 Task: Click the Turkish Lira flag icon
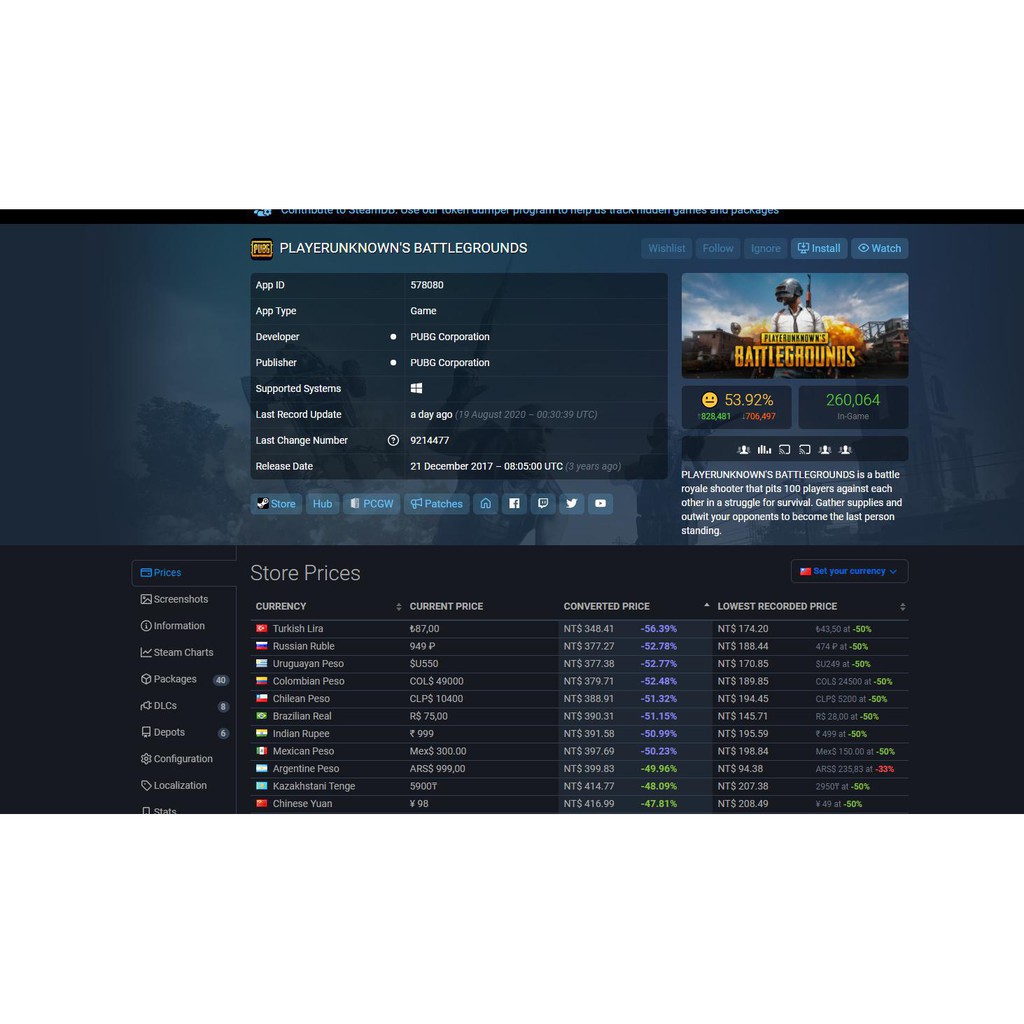pos(261,628)
